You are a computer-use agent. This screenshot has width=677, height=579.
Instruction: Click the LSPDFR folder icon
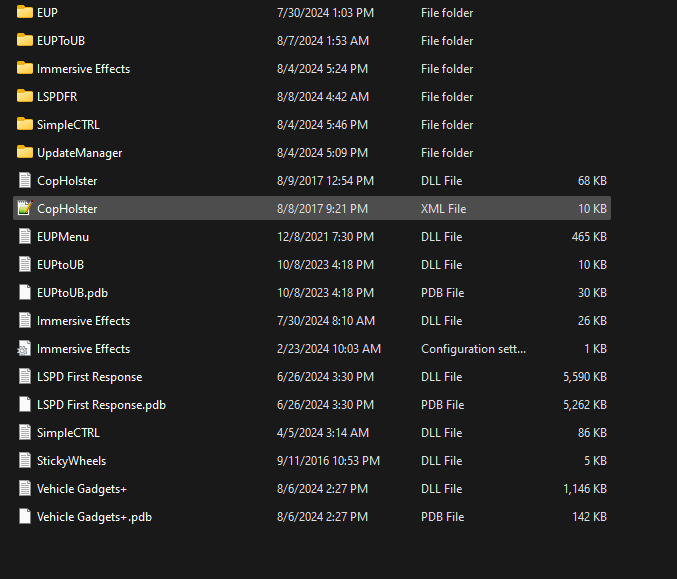tap(25, 97)
